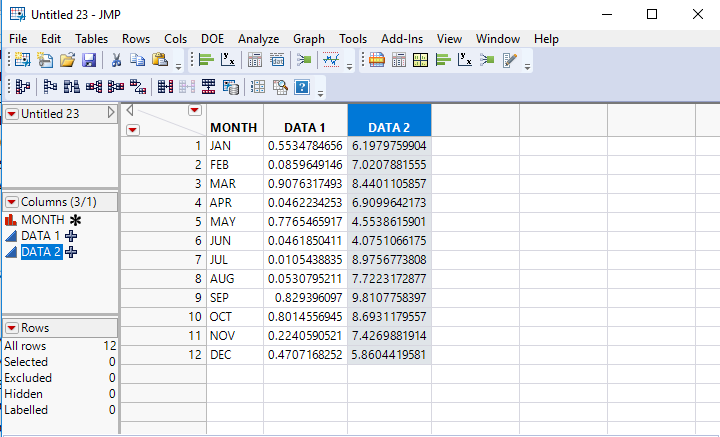Open the Cols menu
Screen dimensions: 720x437
pos(175,39)
